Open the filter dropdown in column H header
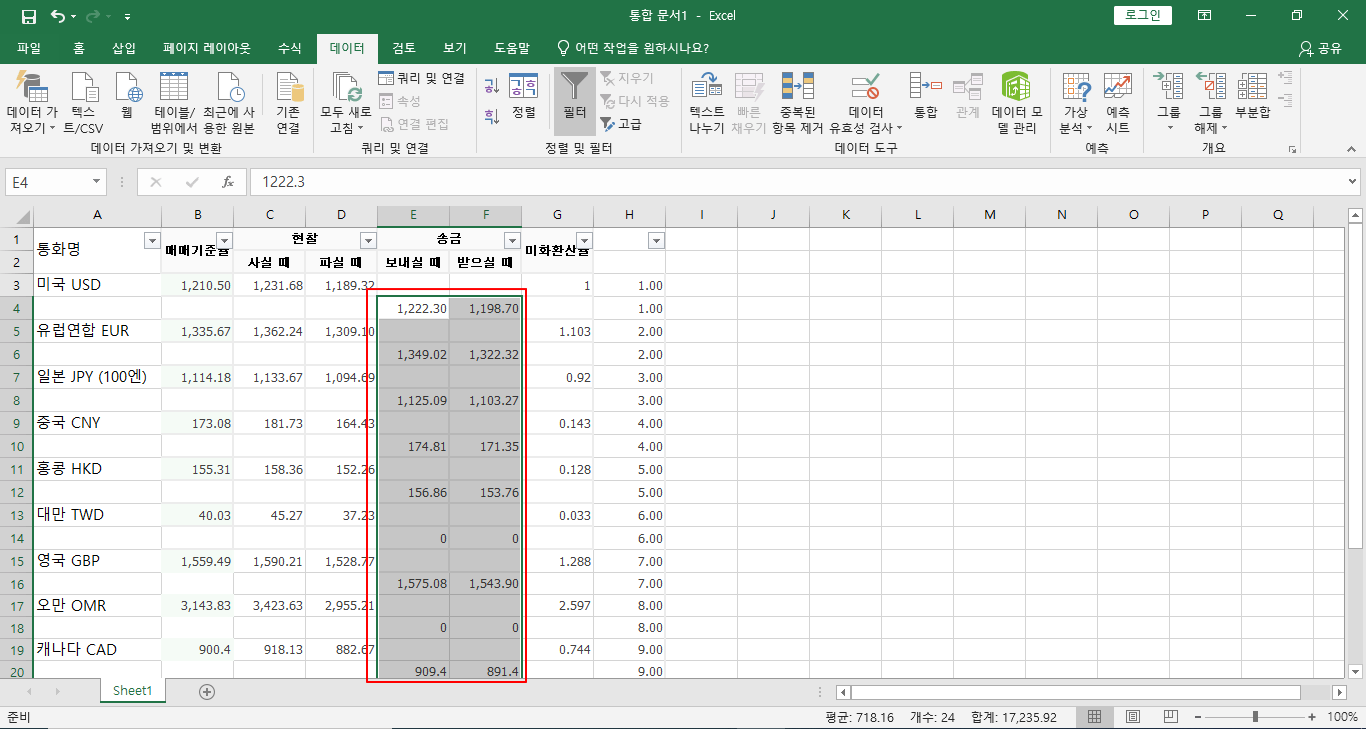The width and height of the screenshot is (1366, 729). (x=656, y=240)
